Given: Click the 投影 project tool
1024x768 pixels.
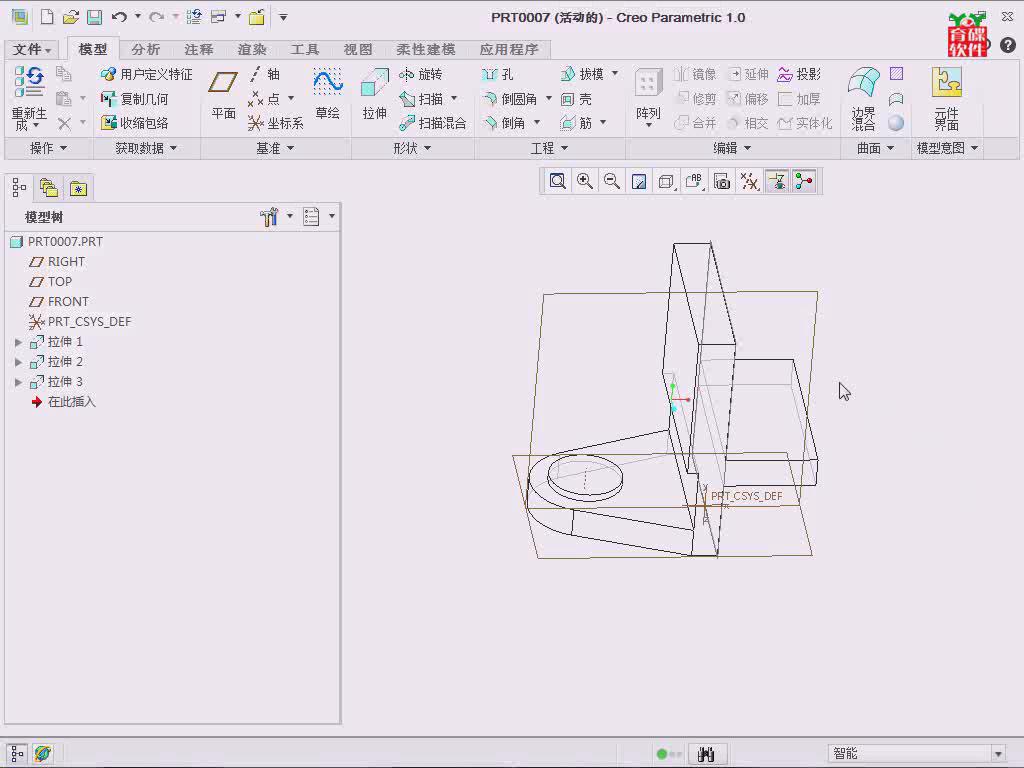Looking at the screenshot, I should (799, 74).
